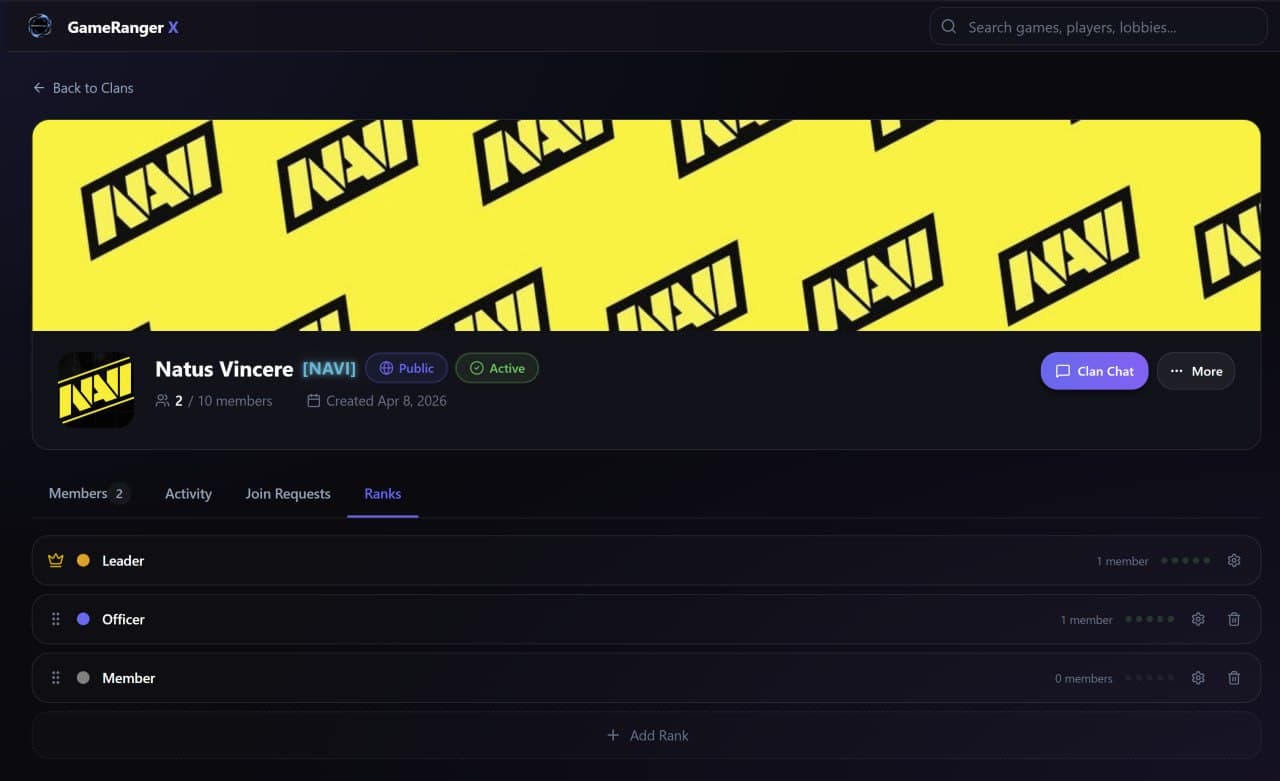Click the '0 members' text in Member row
Image resolution: width=1280 pixels, height=781 pixels.
1083,679
